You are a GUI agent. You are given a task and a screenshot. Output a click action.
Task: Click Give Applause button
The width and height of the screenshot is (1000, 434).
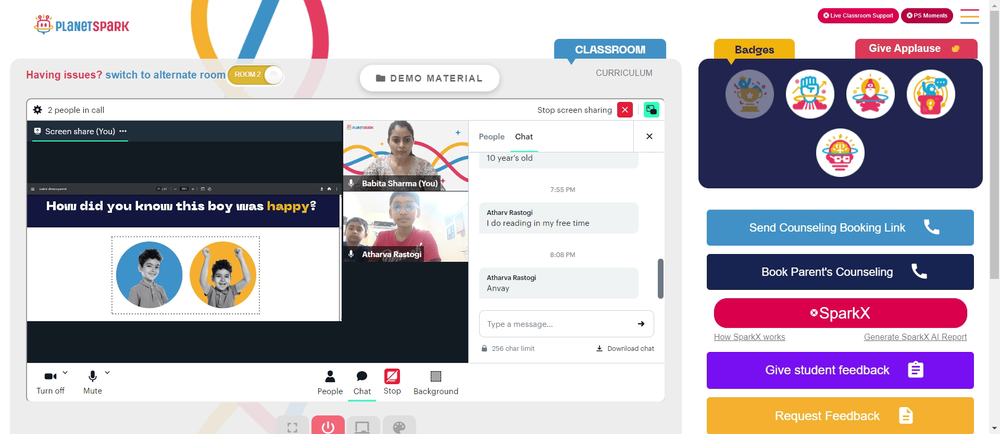(x=916, y=48)
